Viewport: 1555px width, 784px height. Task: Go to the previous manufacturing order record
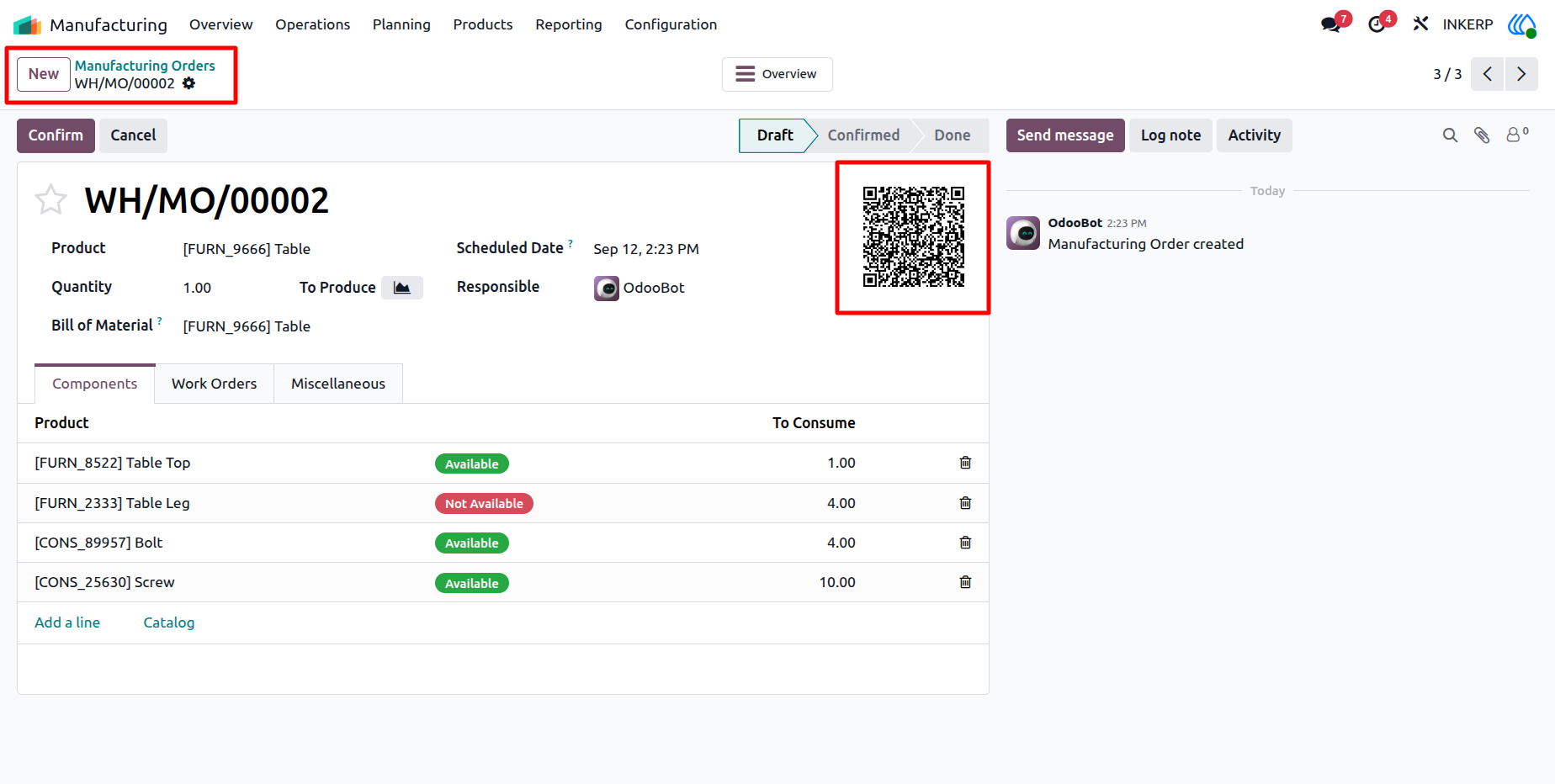point(1488,74)
